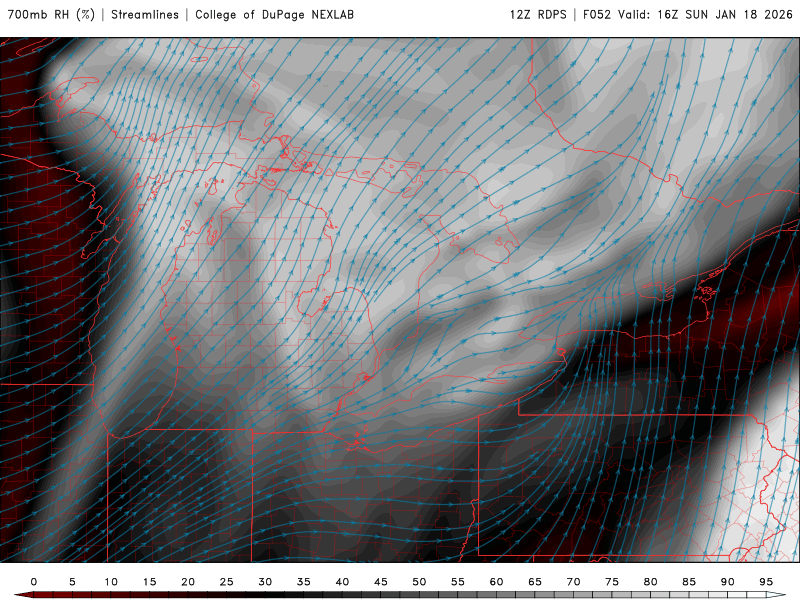The width and height of the screenshot is (800, 600).
Task: Pick the colorbar value "15"
Action: (149, 582)
